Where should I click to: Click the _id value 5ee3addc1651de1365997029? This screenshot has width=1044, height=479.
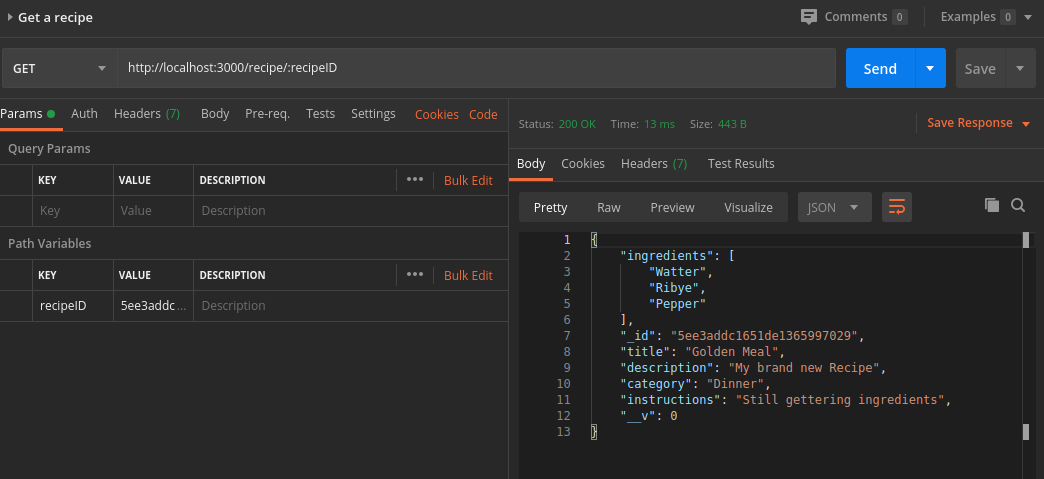point(764,336)
